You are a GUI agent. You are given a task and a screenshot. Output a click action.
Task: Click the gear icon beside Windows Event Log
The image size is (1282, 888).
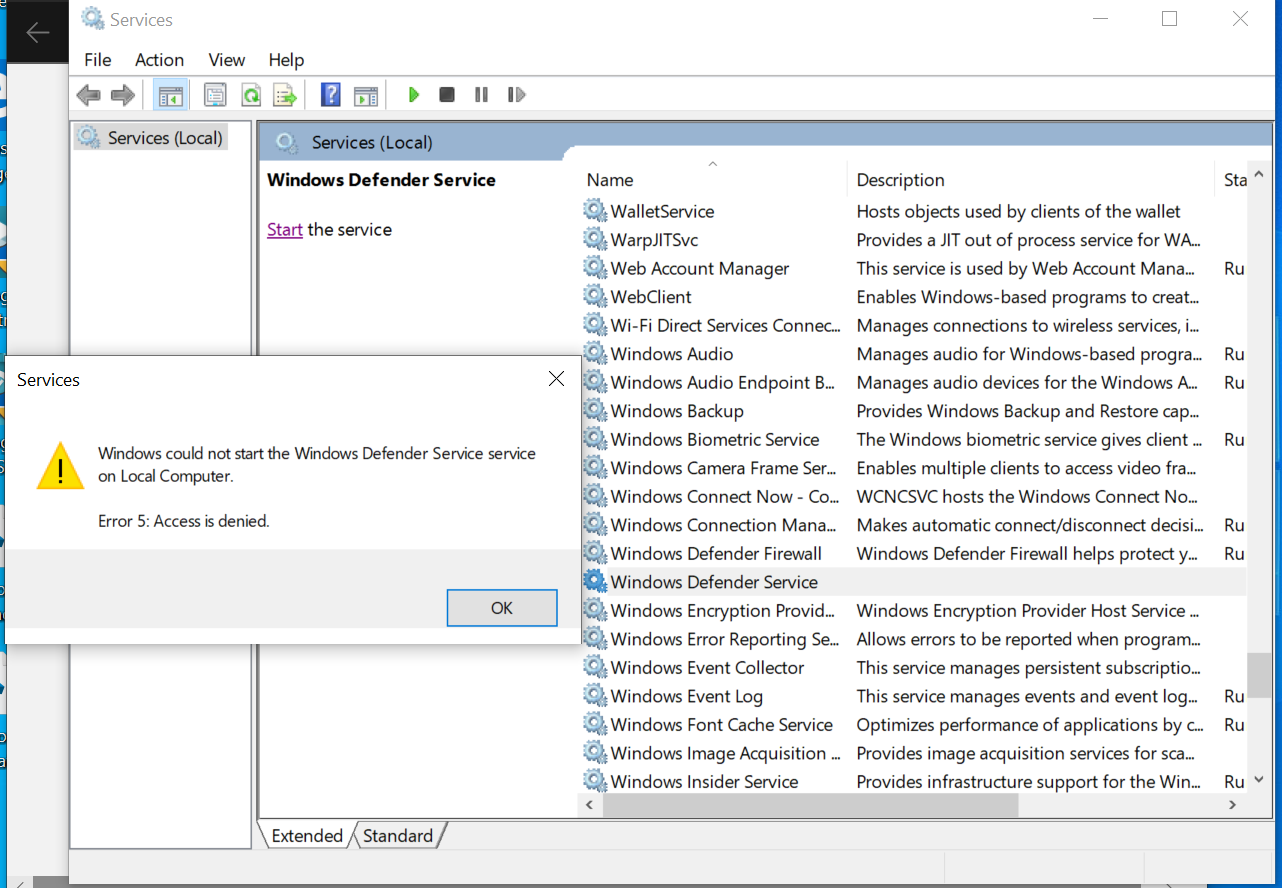595,696
